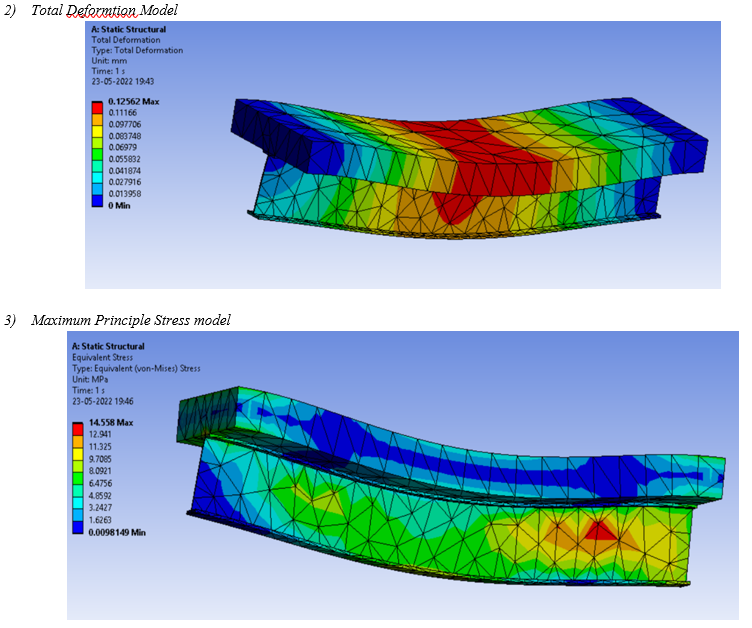Click 'A: Static Structural' above Equivalent Stress
The image size is (752, 628).
pyautogui.click(x=108, y=346)
